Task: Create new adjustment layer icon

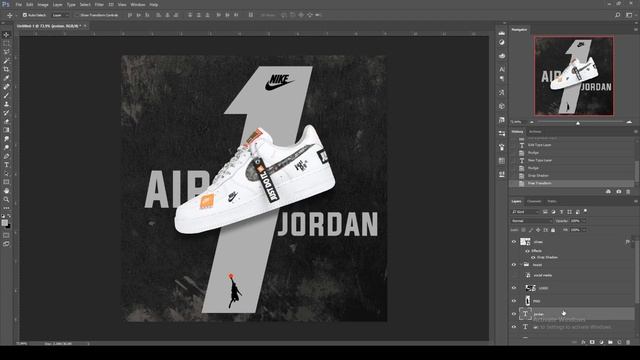Action: (x=601, y=342)
